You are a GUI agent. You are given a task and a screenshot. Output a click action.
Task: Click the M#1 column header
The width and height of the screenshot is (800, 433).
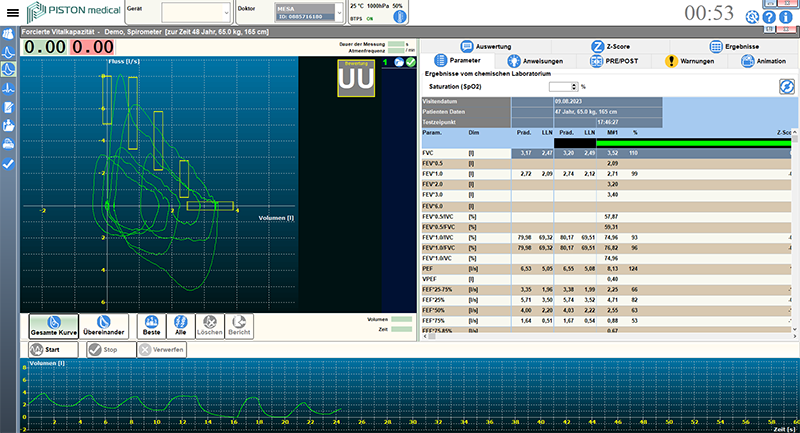coord(613,133)
